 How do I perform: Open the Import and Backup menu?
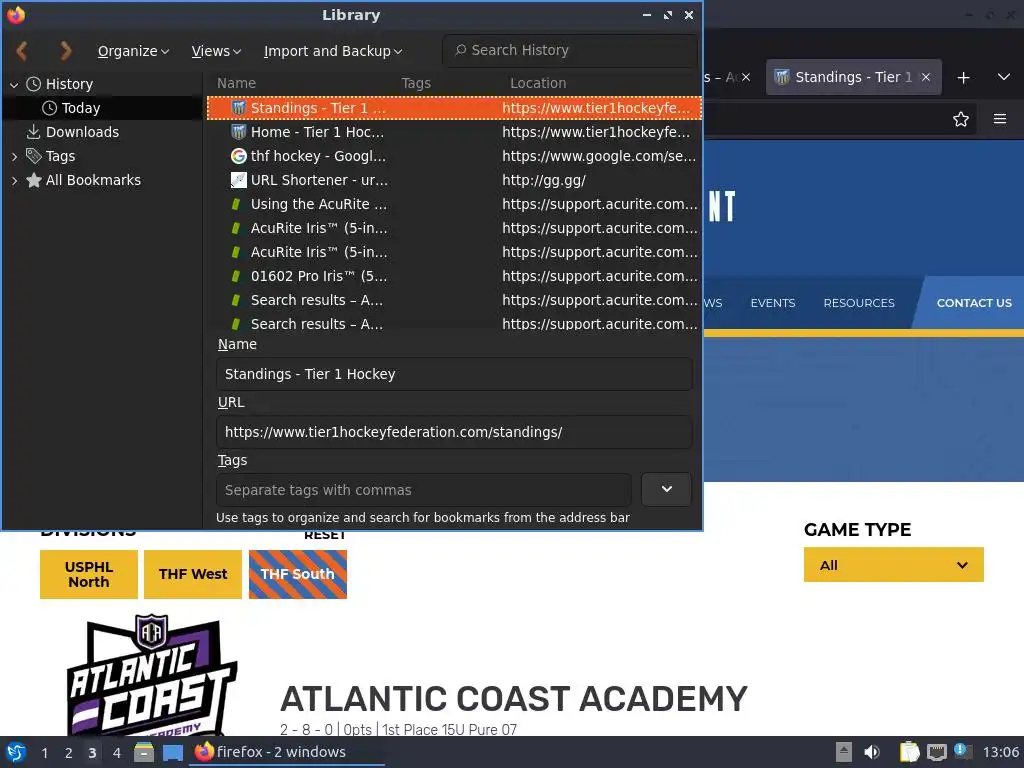333,51
